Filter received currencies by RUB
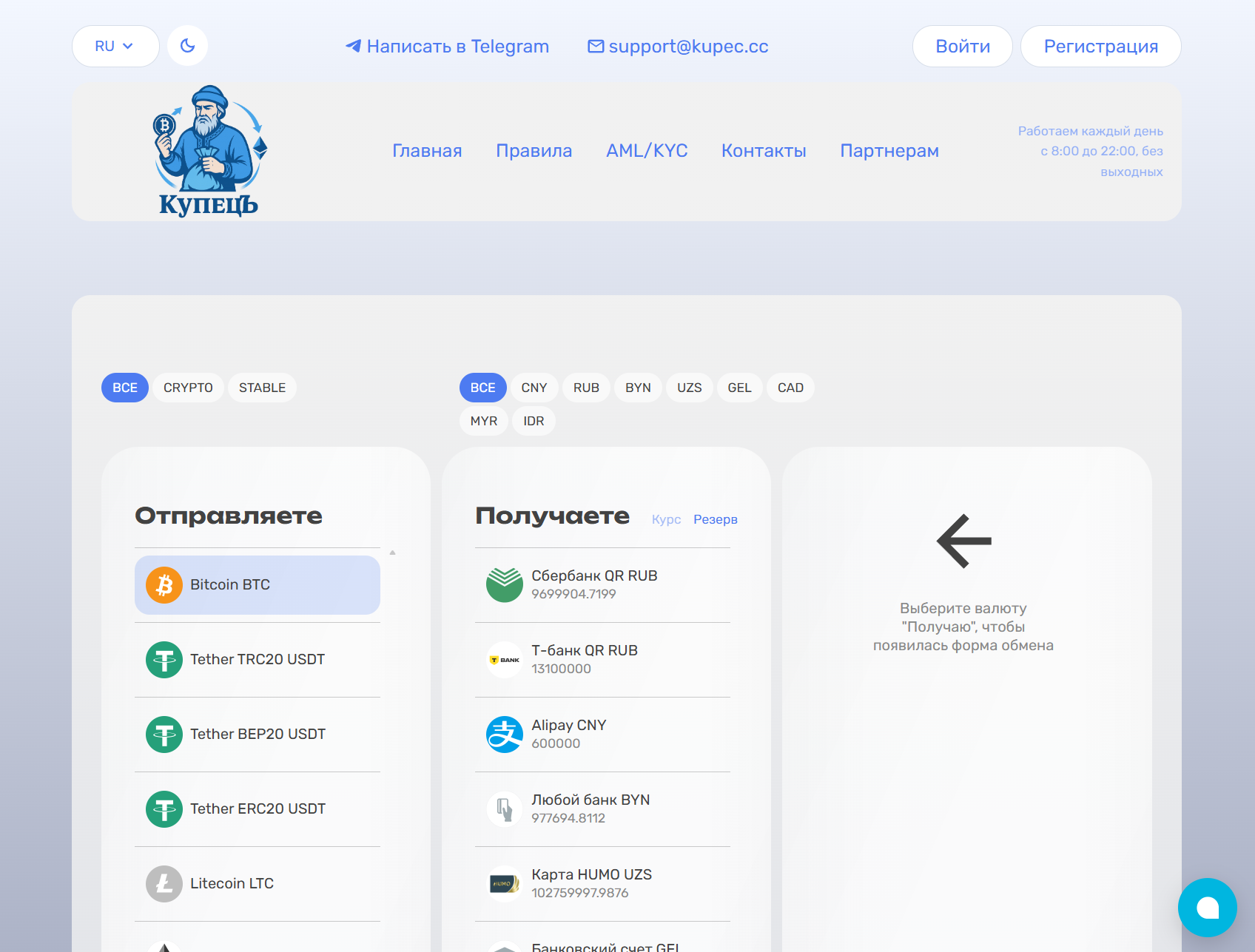Image resolution: width=1255 pixels, height=952 pixels. point(585,387)
